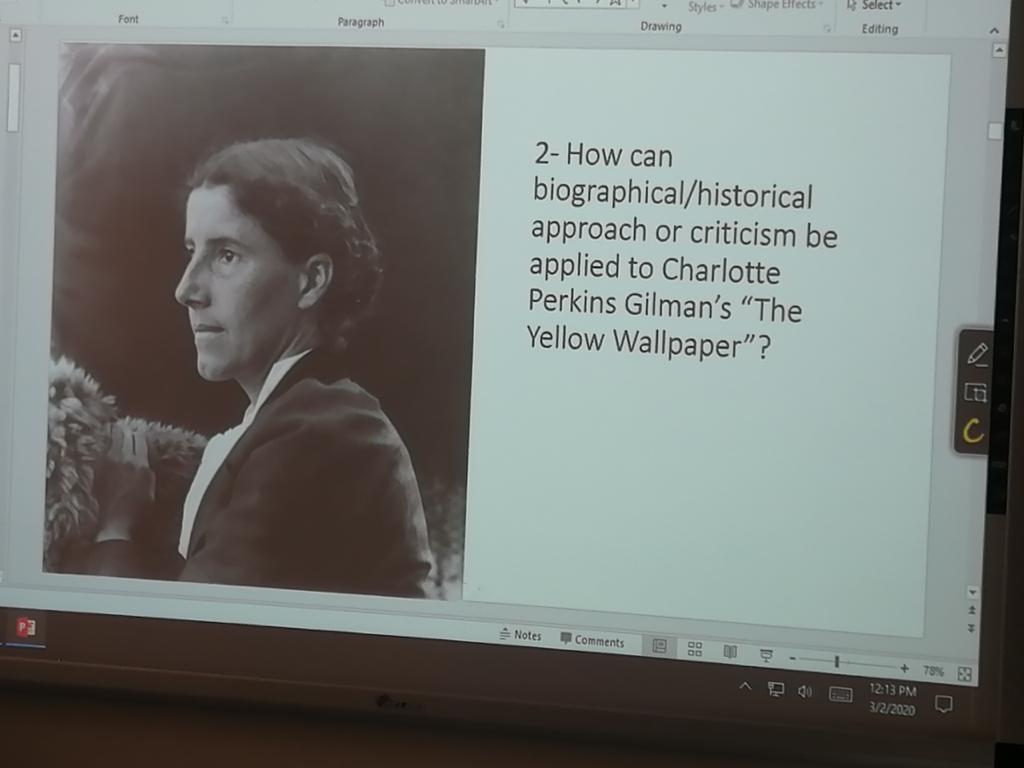Click zoom in plus button
Image resolution: width=1024 pixels, height=768 pixels.
(904, 668)
